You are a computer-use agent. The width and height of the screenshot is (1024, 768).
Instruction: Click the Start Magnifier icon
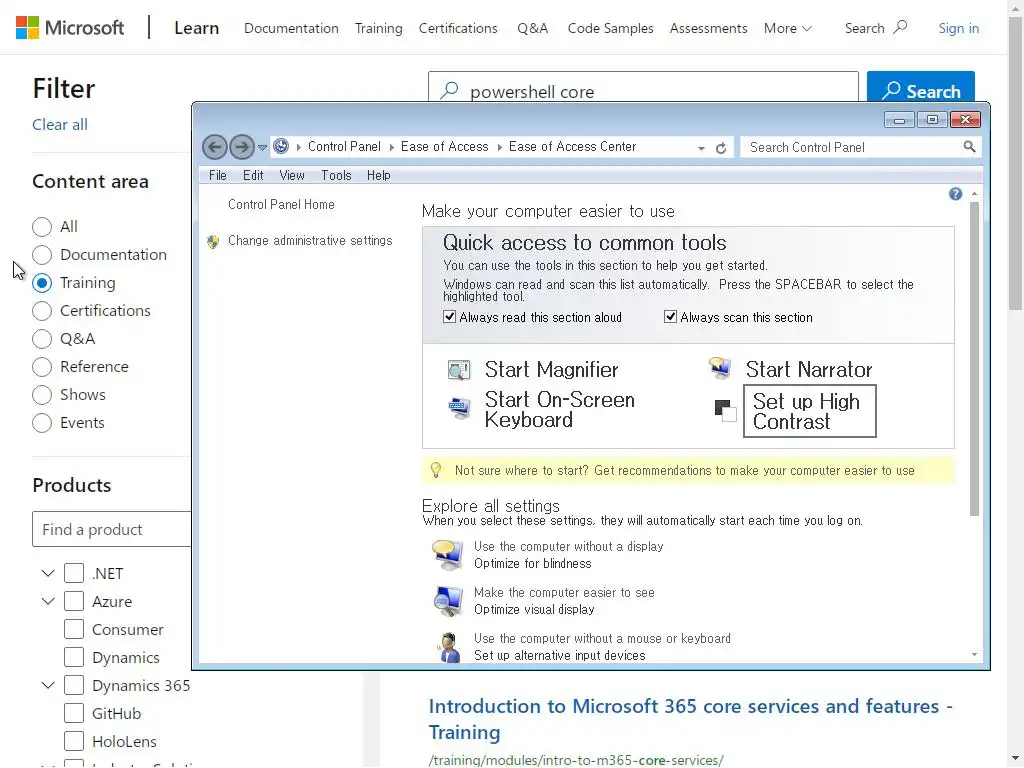[x=459, y=370]
